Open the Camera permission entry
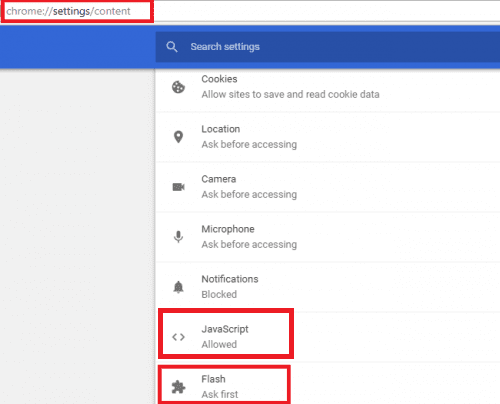The width and height of the screenshot is (500, 404). coord(328,187)
